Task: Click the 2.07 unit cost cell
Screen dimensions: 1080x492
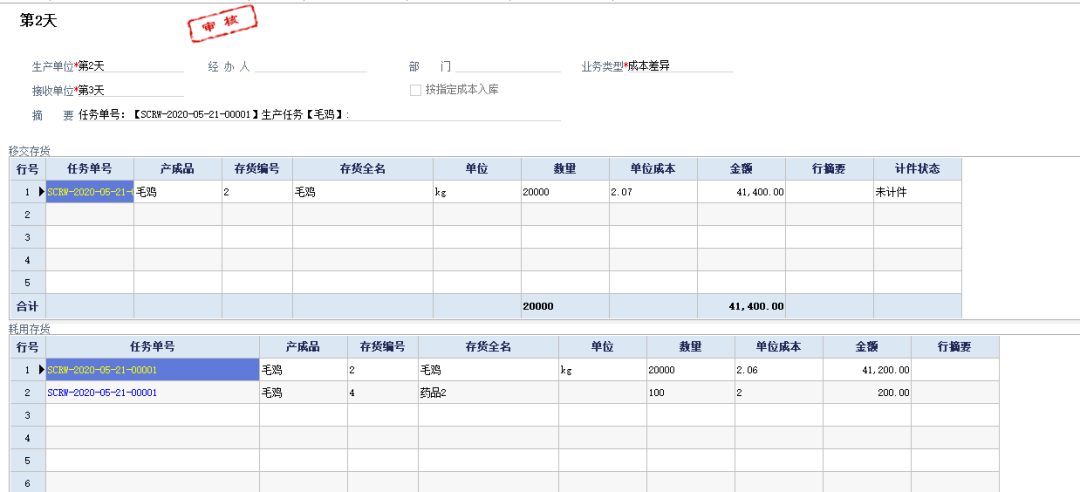Action: coord(653,192)
